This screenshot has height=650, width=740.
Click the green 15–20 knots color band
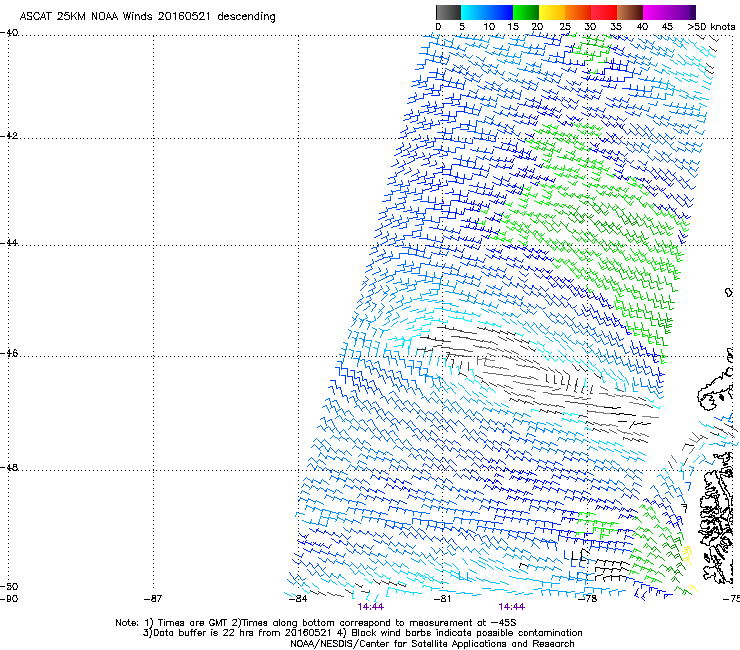[x=526, y=12]
